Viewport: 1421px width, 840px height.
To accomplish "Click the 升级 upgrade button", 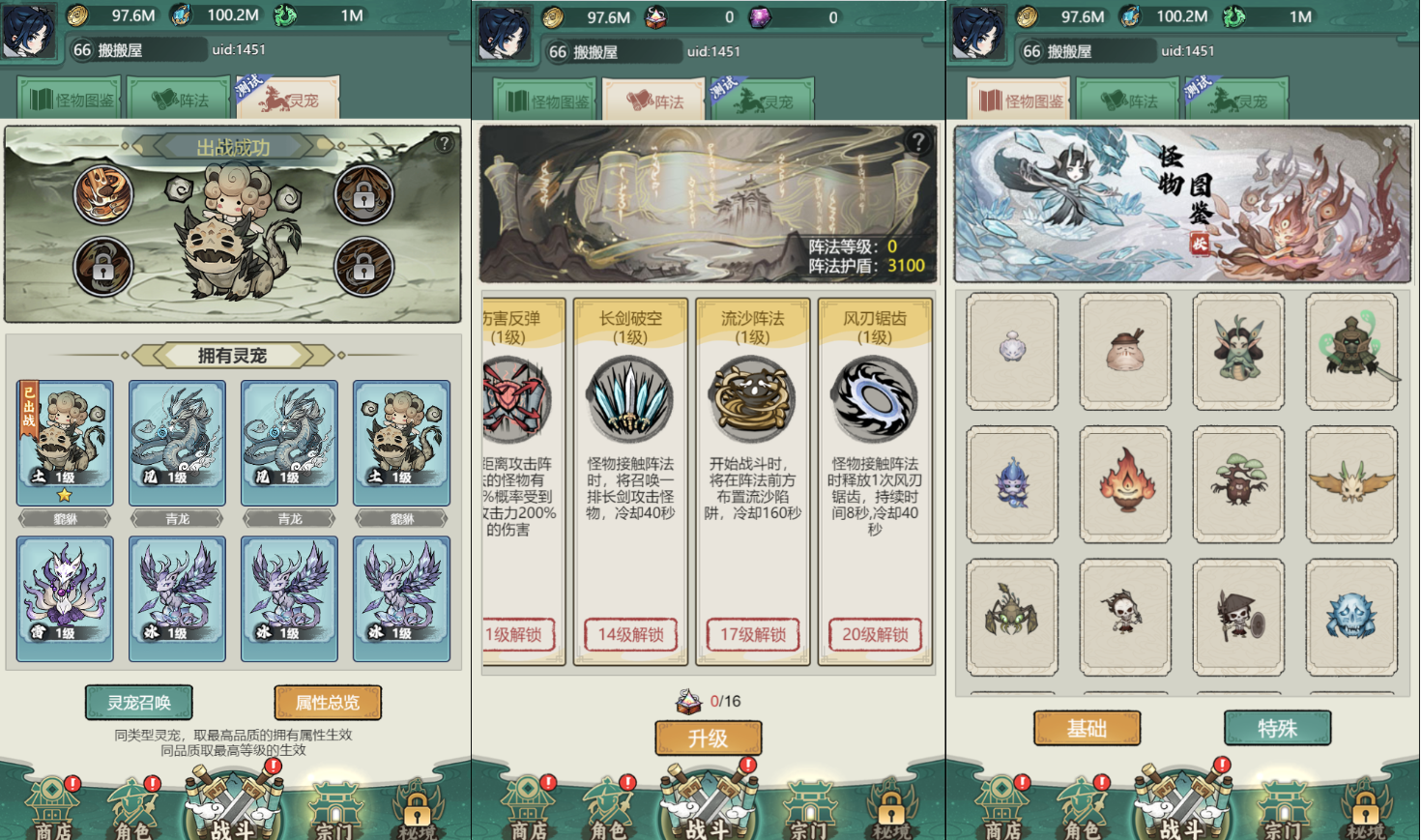I will click(709, 739).
